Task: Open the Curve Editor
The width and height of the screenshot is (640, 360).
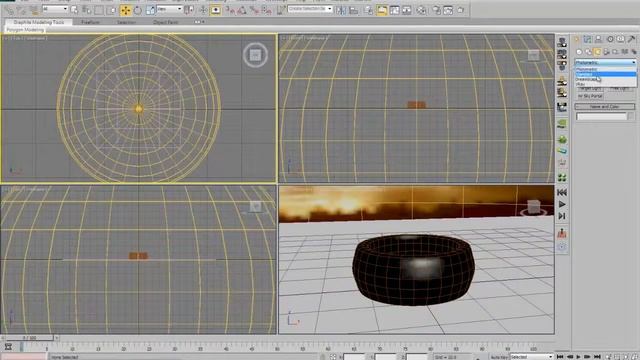Action: [x=394, y=10]
